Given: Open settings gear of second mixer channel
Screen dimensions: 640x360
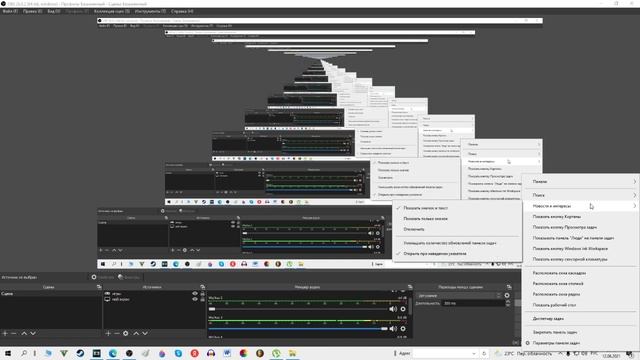Looking at the screenshot, I should [x=403, y=329].
